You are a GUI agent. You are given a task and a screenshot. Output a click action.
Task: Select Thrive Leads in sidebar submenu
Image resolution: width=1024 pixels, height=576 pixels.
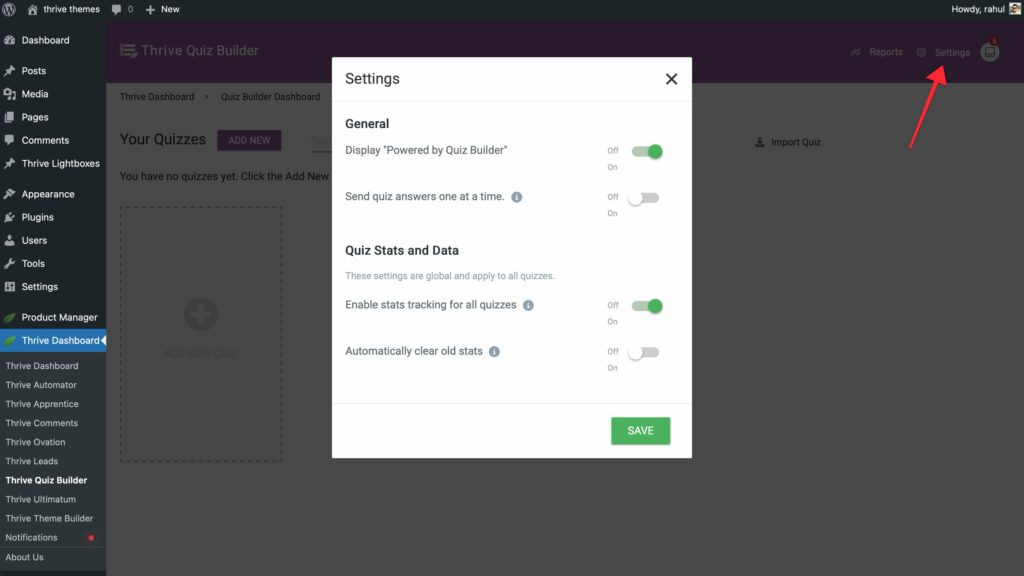(x=32, y=461)
